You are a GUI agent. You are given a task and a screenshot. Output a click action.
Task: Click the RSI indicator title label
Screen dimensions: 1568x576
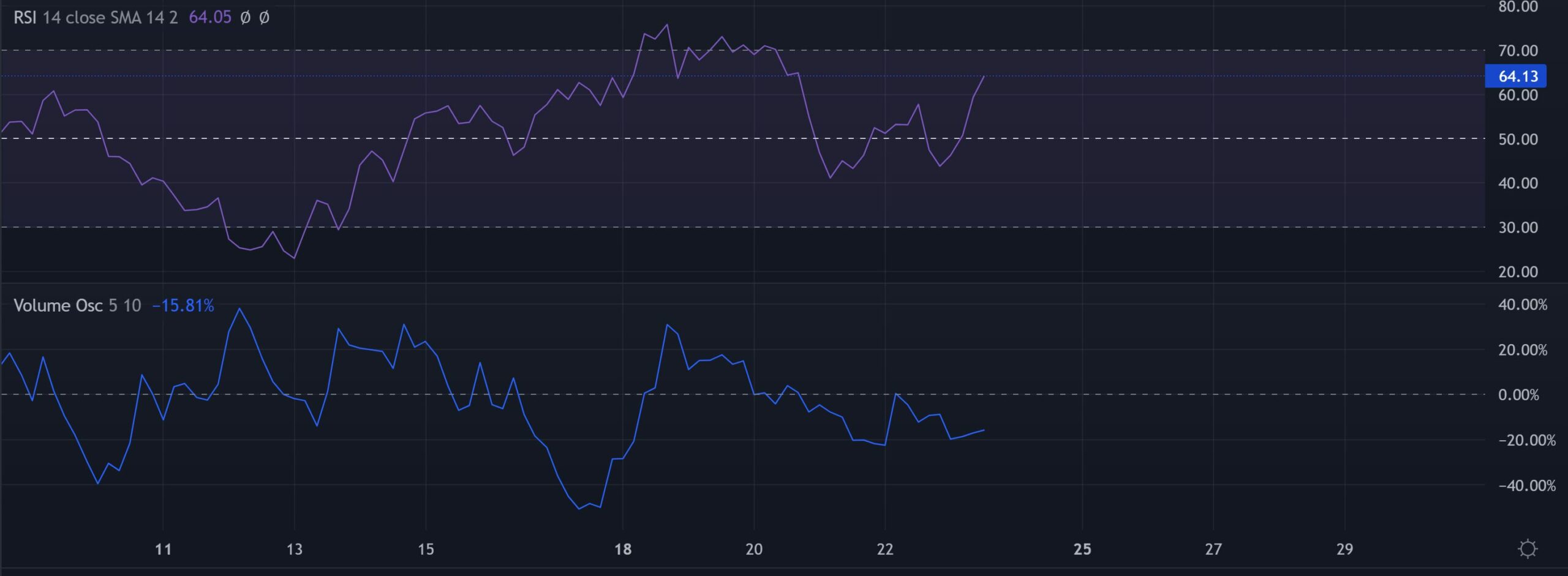tap(25, 18)
